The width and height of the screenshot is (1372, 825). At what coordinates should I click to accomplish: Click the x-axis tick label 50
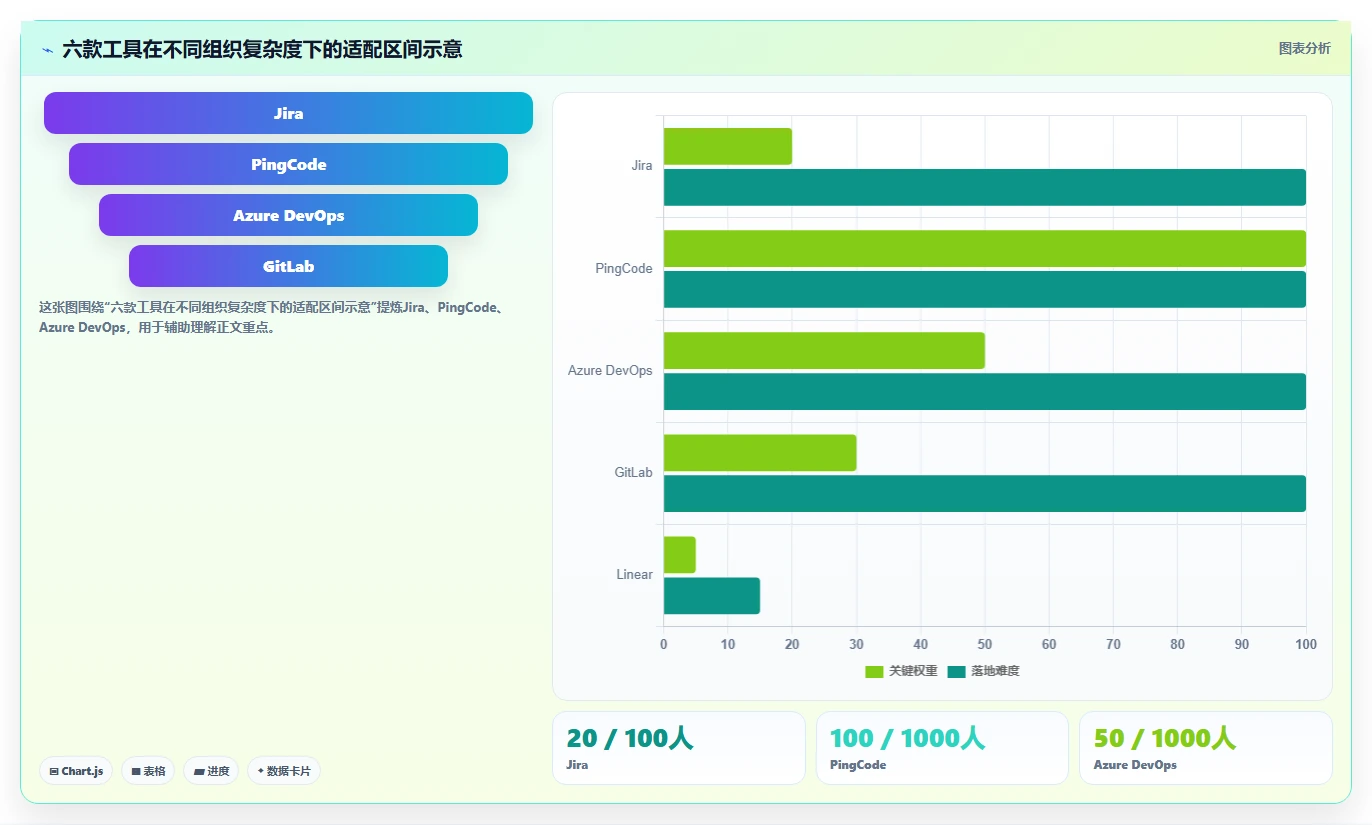coord(985,644)
